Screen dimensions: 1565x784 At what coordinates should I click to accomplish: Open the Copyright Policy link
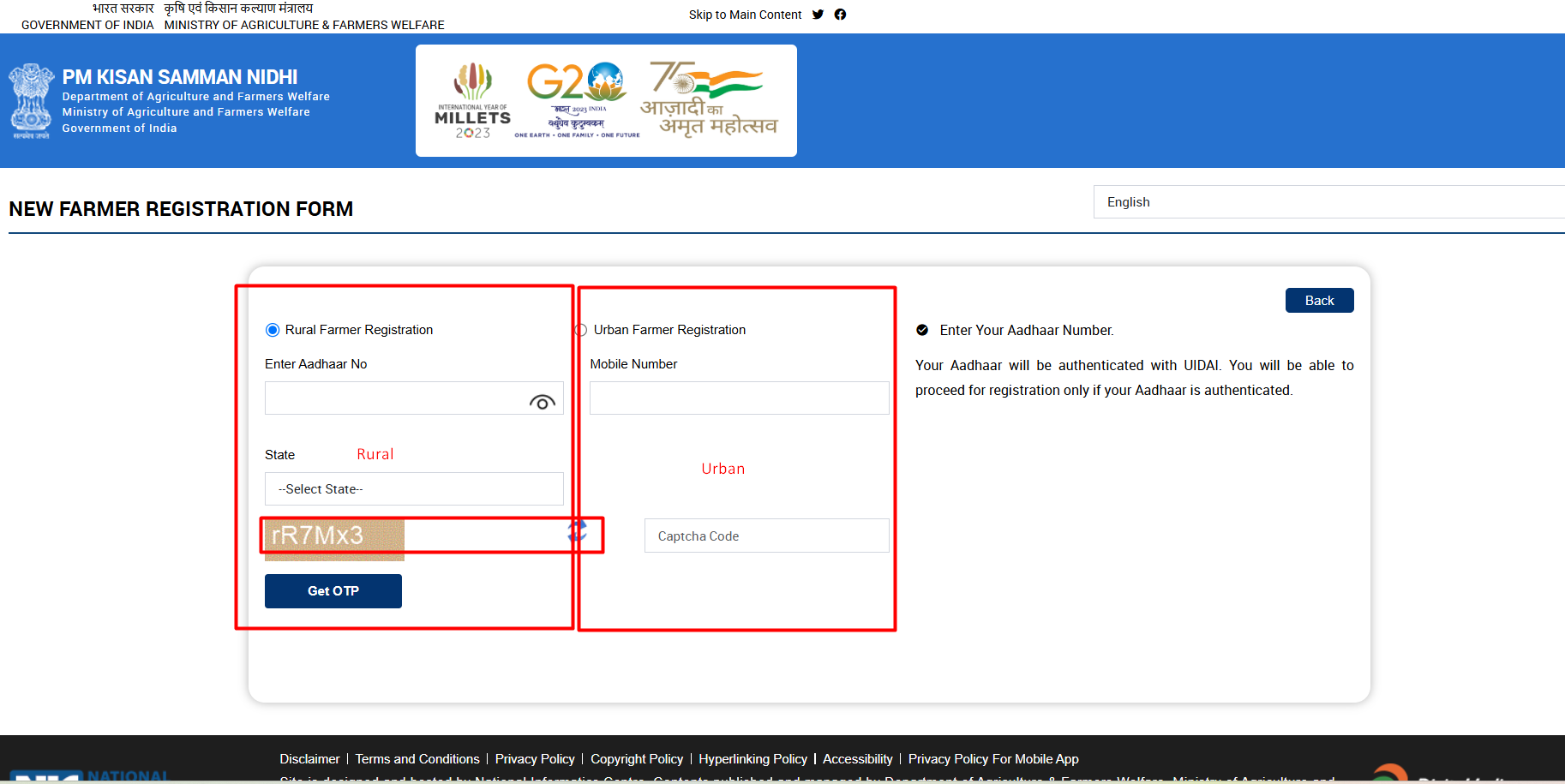coord(637,759)
